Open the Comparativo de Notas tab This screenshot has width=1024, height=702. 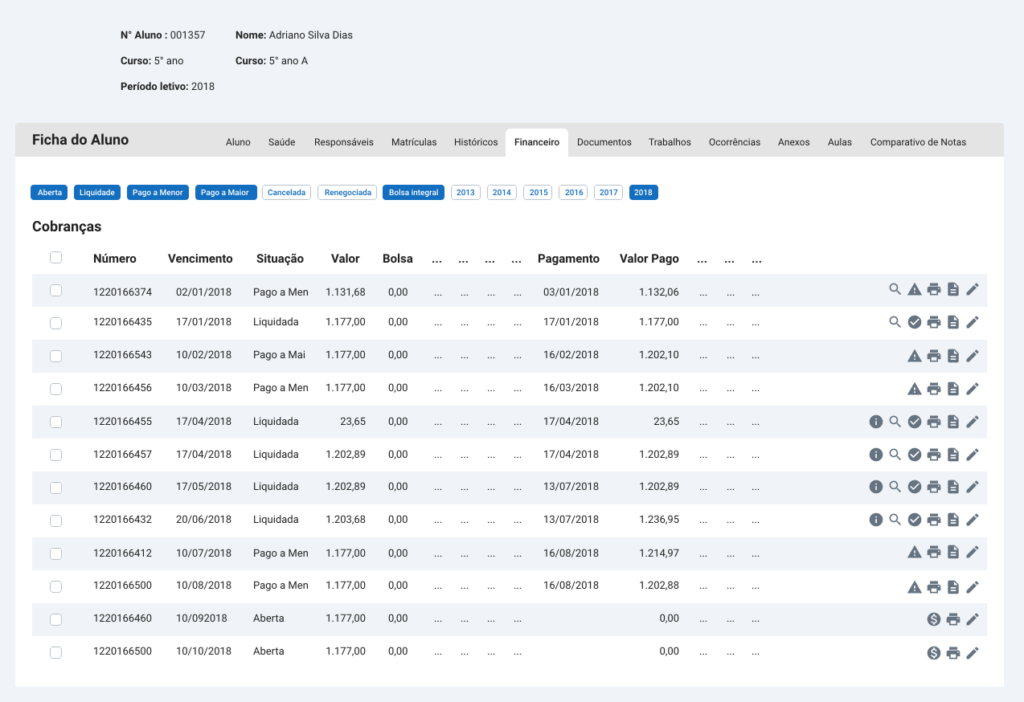click(x=918, y=142)
